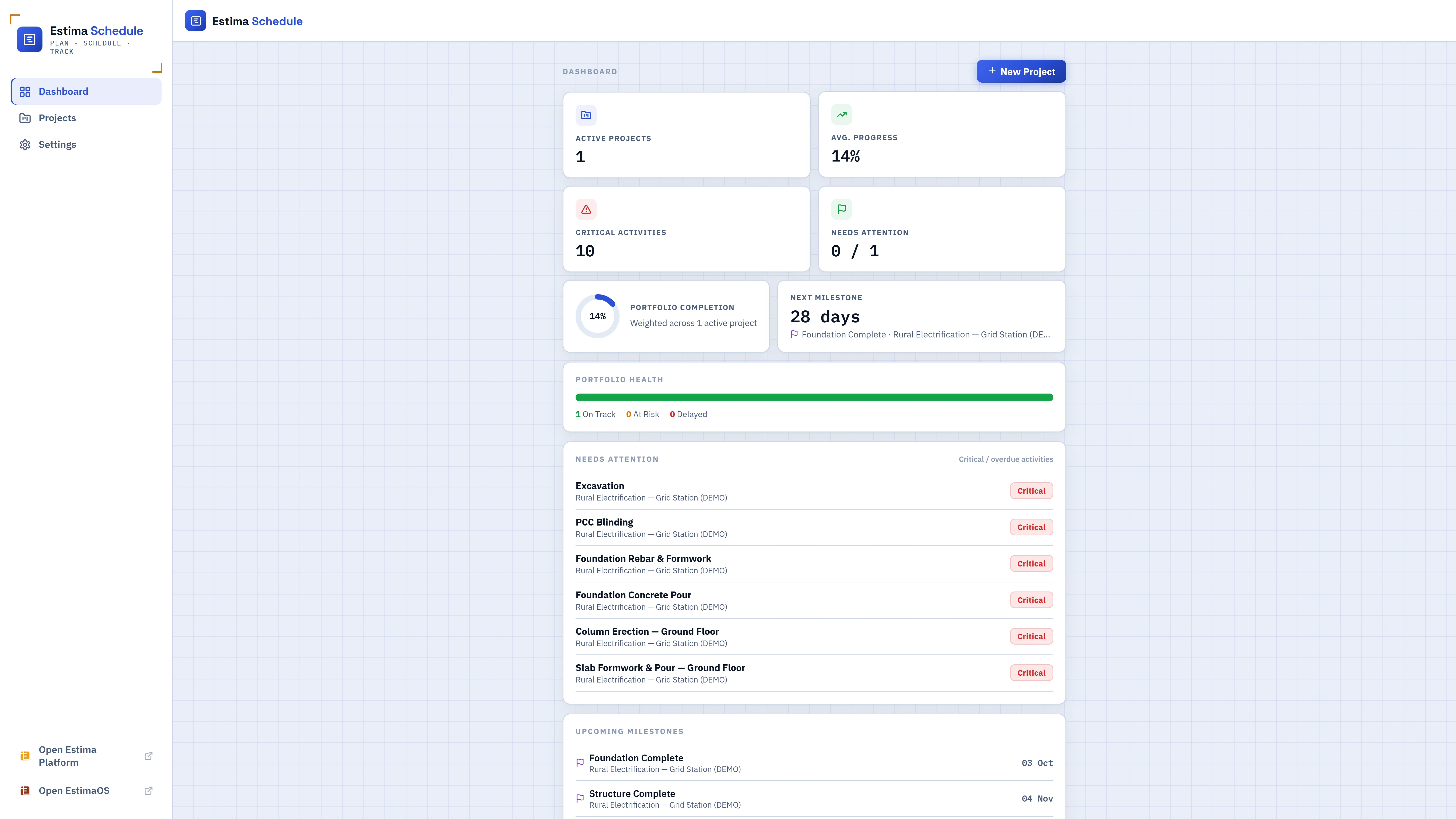The height and width of the screenshot is (819, 1456).
Task: Open the Critical Activities card
Action: pos(686,229)
